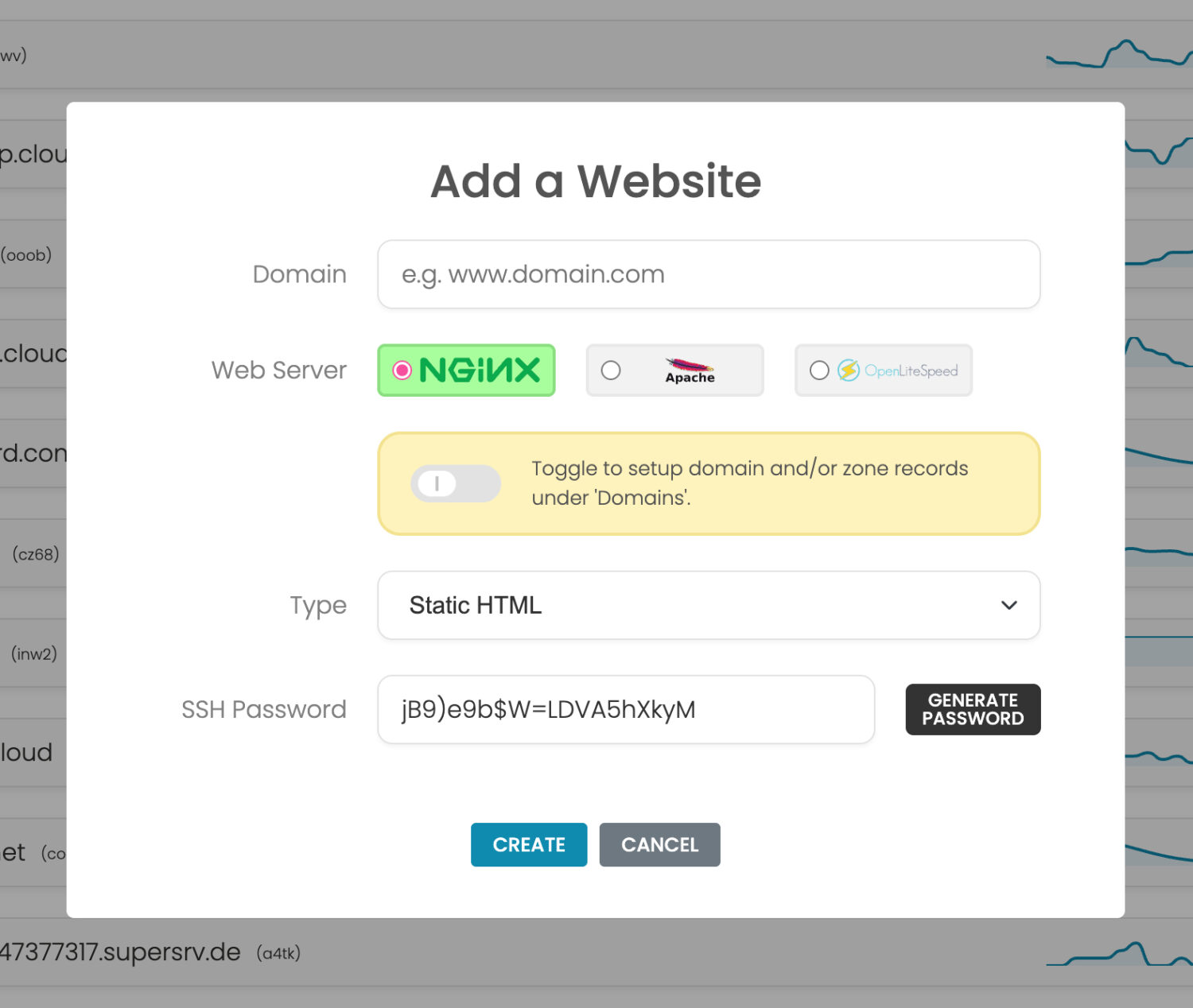Open the Static HTML type dropdown
Image resolution: width=1193 pixels, height=1008 pixels.
[708, 605]
